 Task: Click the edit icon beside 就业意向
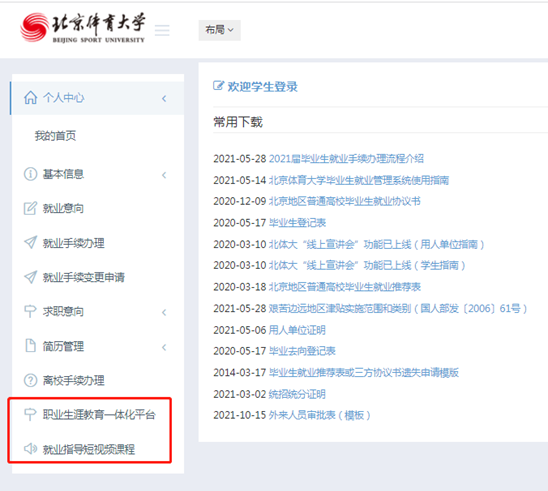30,208
